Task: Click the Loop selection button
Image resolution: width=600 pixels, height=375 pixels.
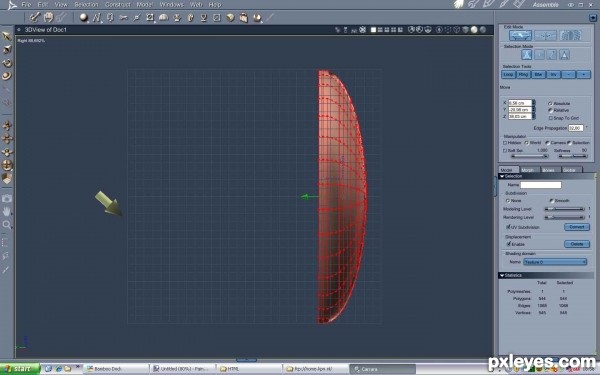Action: [508, 75]
